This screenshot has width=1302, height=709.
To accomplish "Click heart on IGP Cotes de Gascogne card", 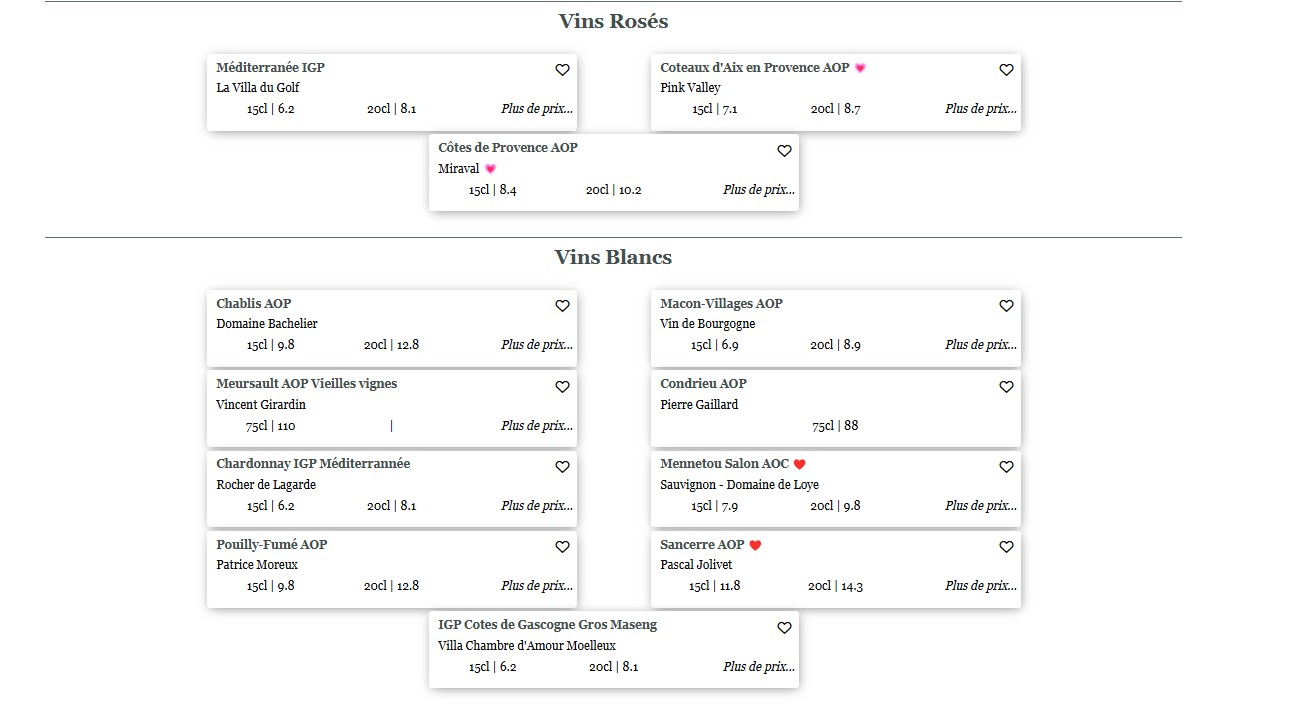I will point(784,628).
